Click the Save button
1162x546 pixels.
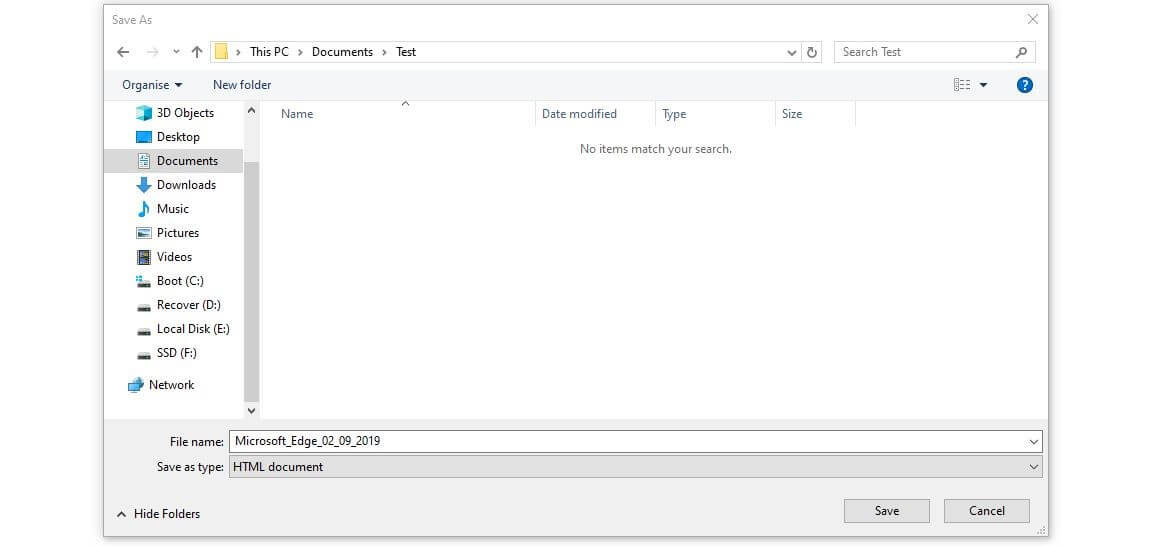click(x=886, y=511)
